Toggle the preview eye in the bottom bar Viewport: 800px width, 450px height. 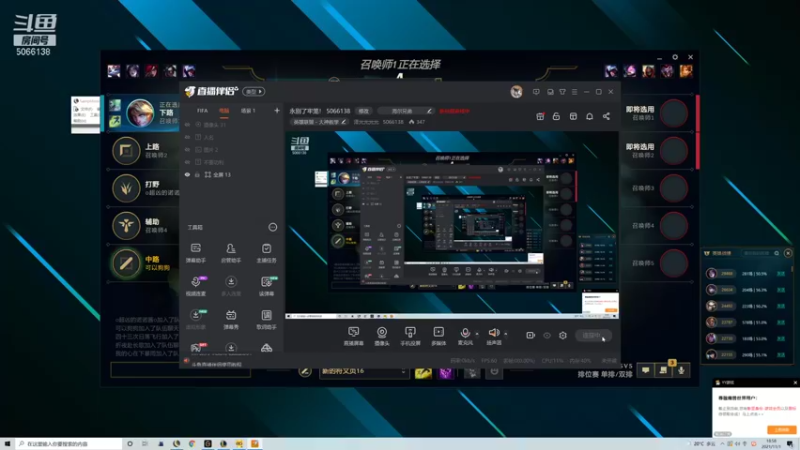547,335
